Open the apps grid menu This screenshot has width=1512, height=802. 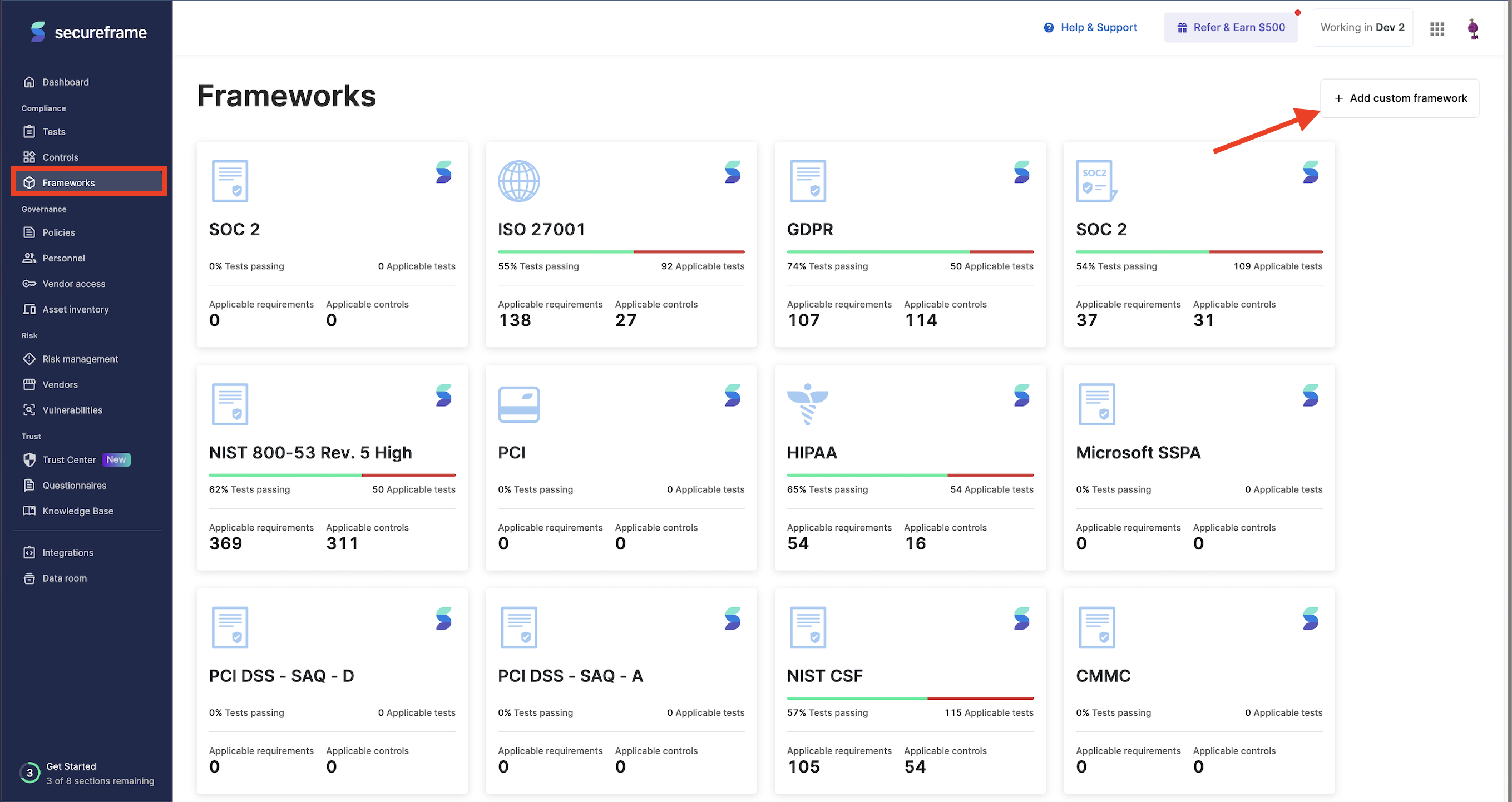coord(1437,29)
